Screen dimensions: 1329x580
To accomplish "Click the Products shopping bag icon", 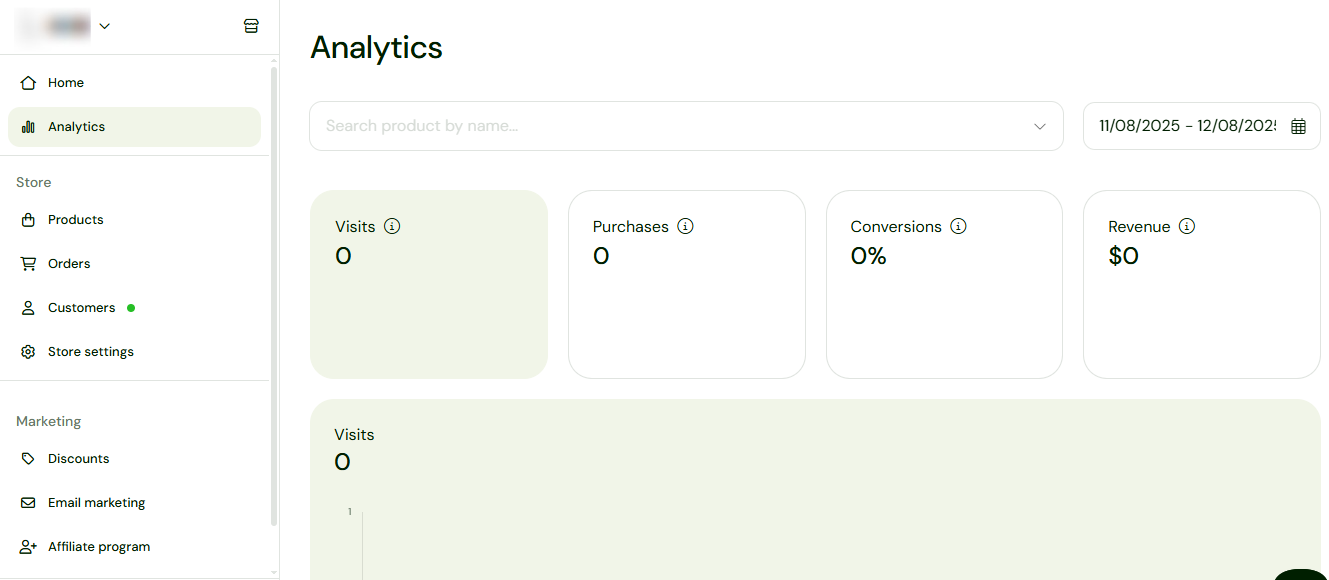I will 29,219.
